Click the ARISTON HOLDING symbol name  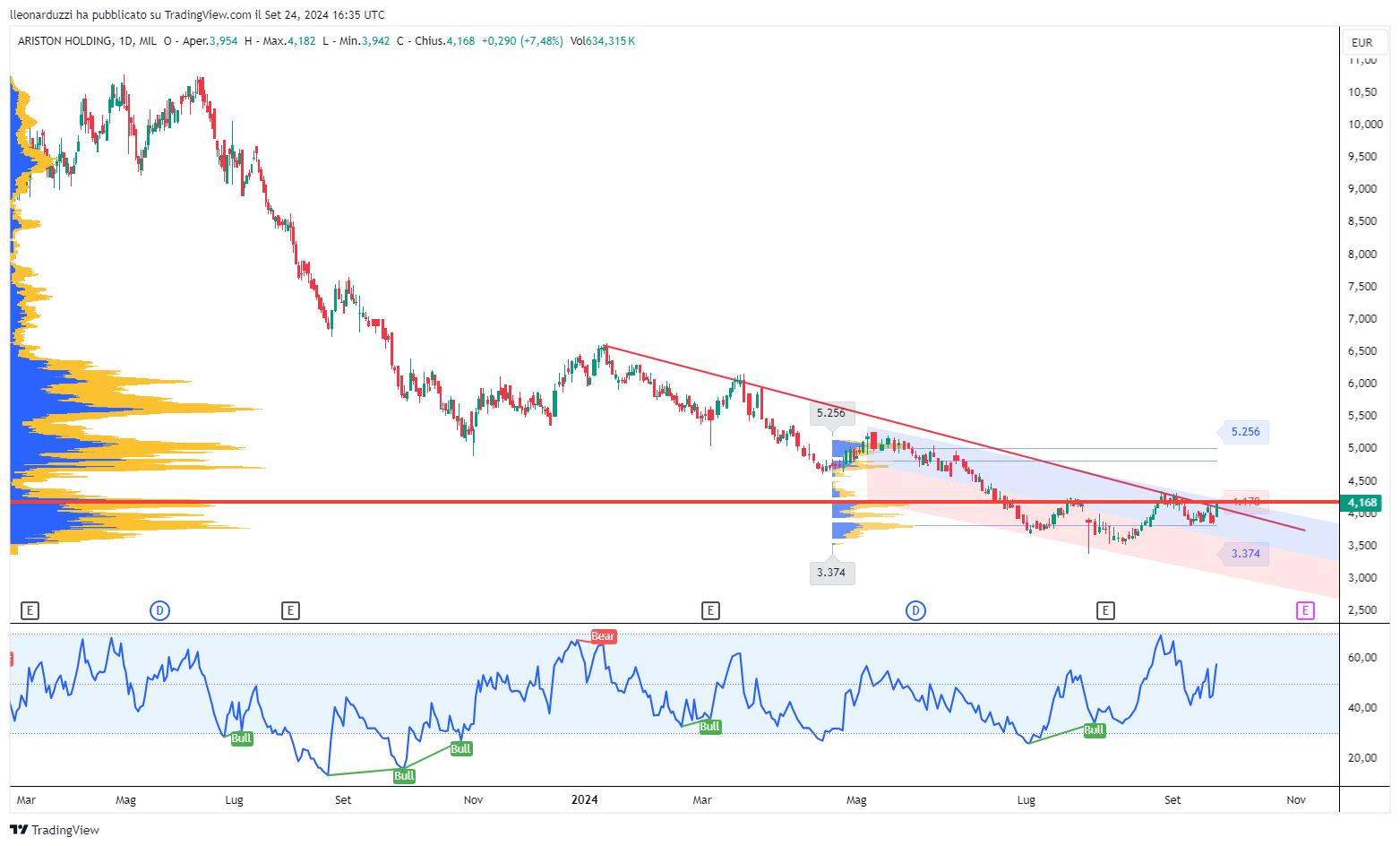click(64, 41)
